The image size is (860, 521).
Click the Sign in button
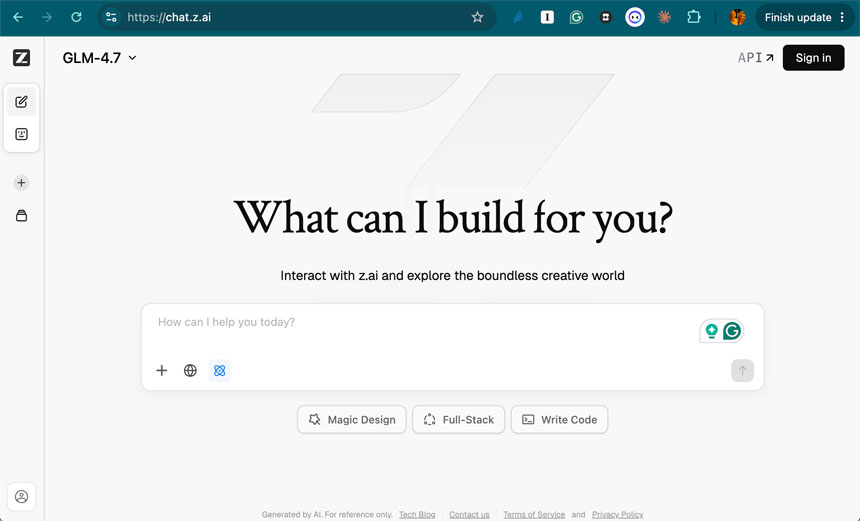(813, 58)
